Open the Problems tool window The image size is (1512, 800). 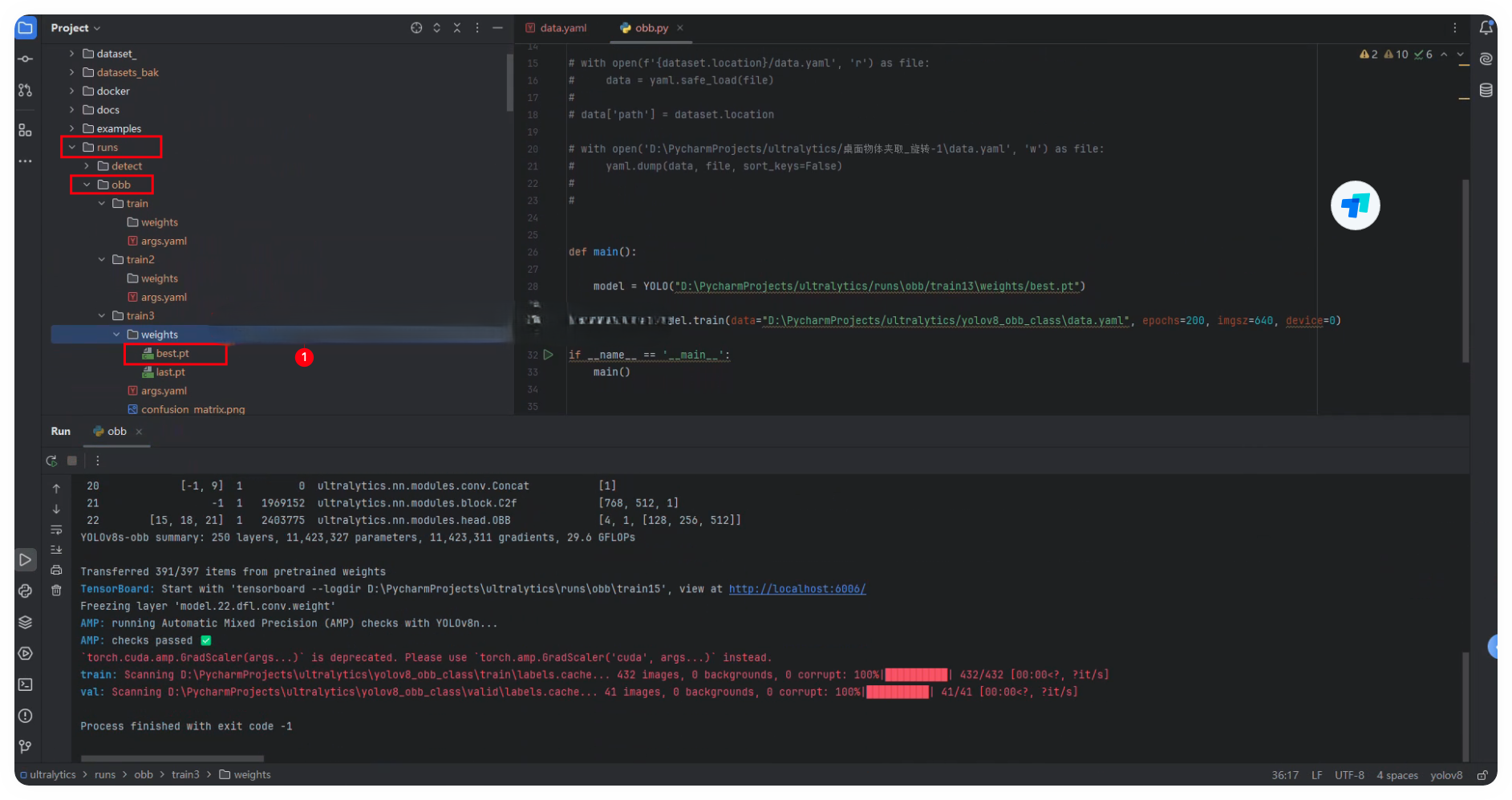(26, 717)
